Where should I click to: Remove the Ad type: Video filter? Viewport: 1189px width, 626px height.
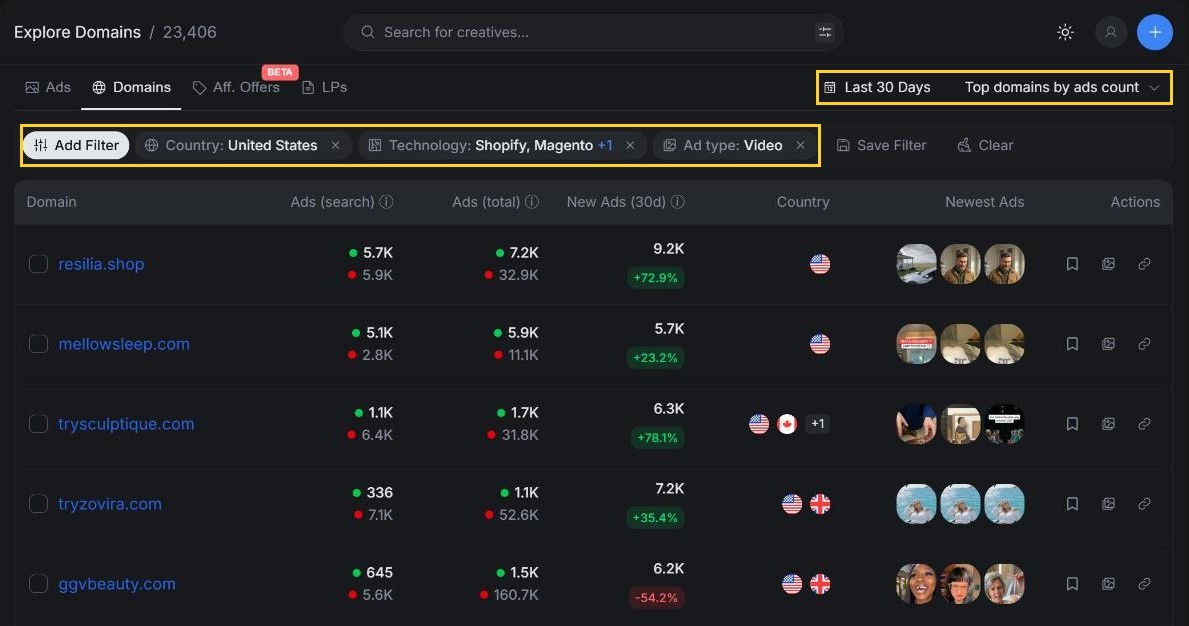(x=800, y=145)
